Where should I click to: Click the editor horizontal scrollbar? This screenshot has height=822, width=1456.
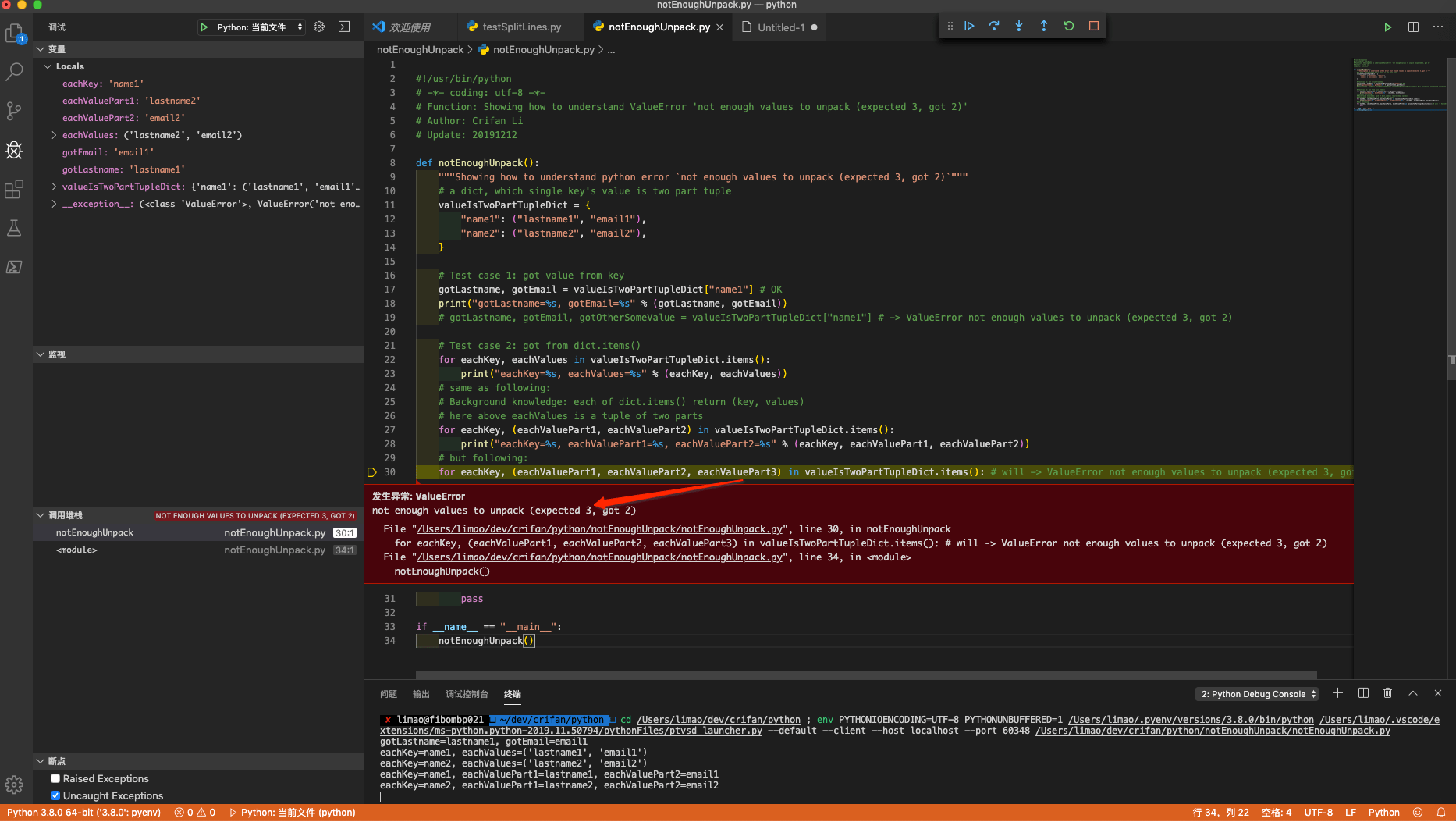point(866,674)
